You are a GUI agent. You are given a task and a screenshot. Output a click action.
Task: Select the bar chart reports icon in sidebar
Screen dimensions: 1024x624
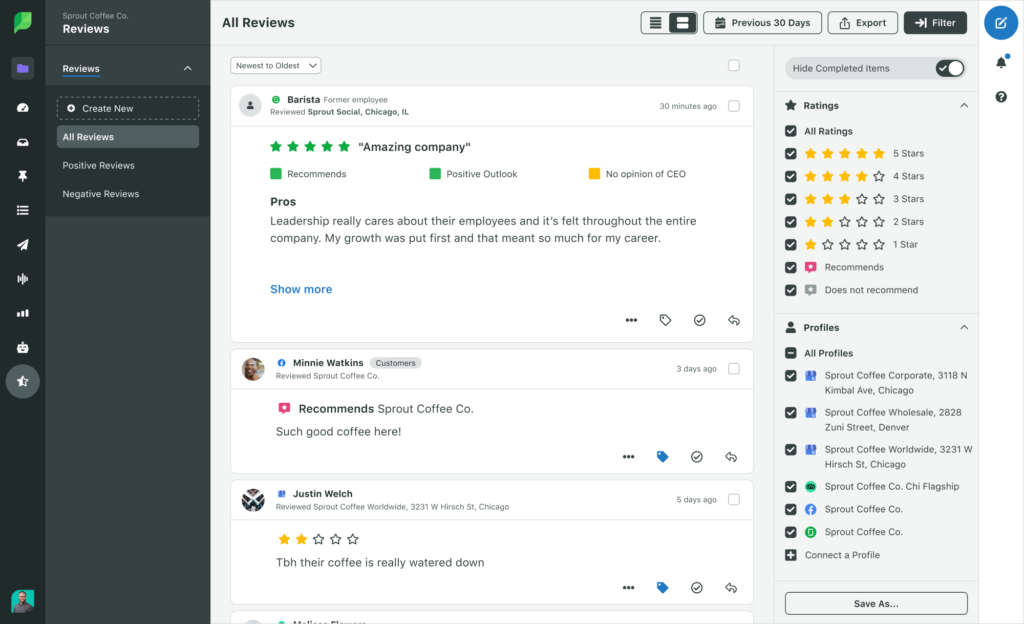[23, 313]
